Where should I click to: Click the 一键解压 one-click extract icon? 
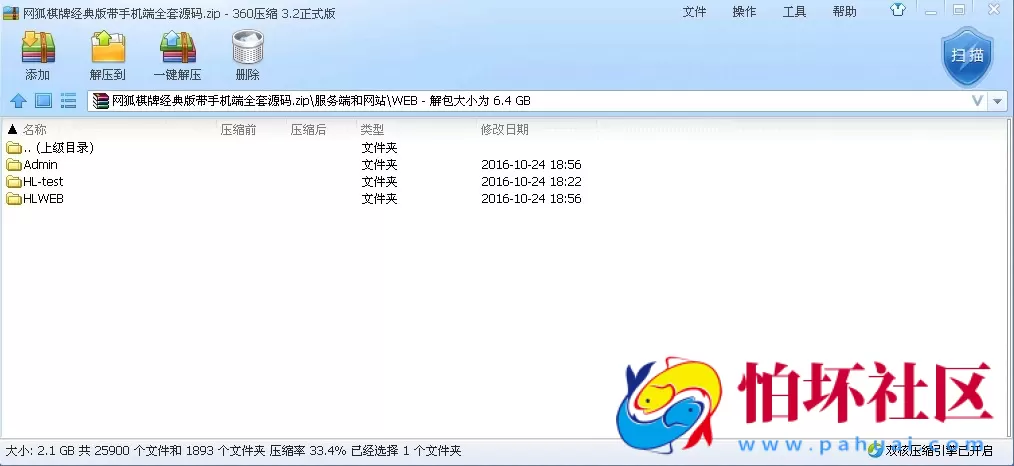[x=177, y=47]
